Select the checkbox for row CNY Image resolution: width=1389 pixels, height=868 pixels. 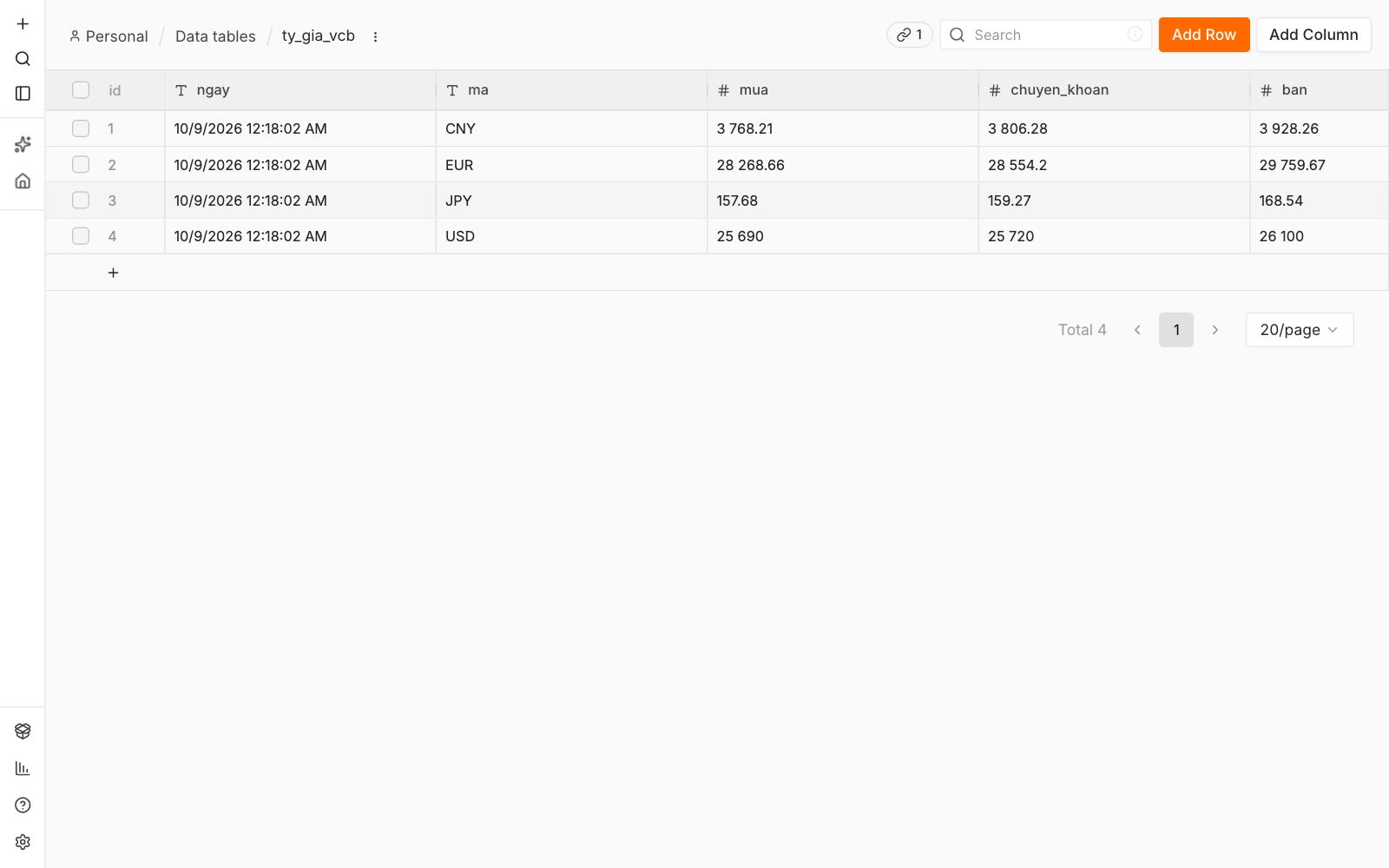[81, 128]
